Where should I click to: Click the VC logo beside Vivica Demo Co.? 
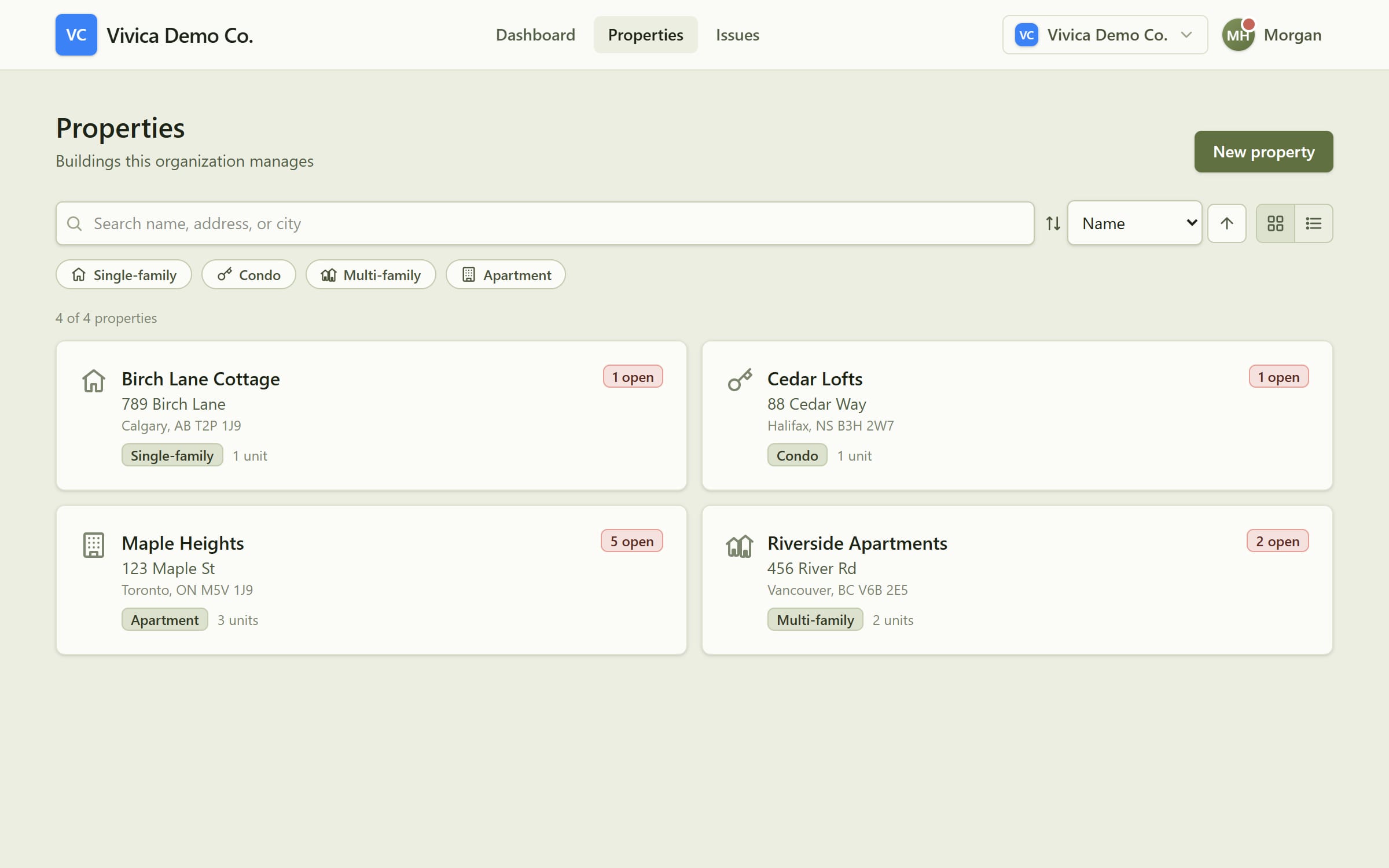pyautogui.click(x=76, y=35)
